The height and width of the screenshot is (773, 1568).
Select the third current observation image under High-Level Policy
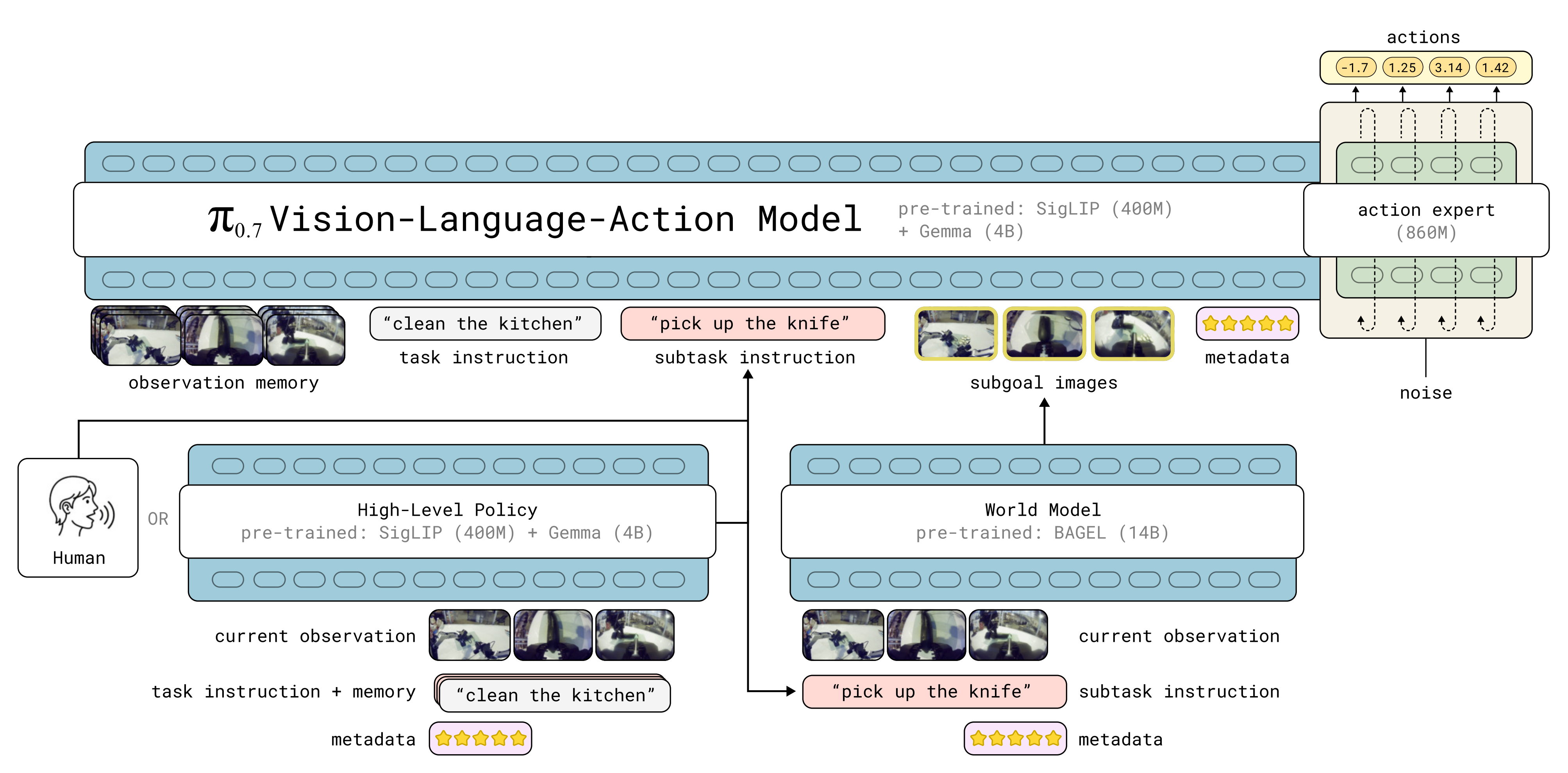[x=635, y=635]
